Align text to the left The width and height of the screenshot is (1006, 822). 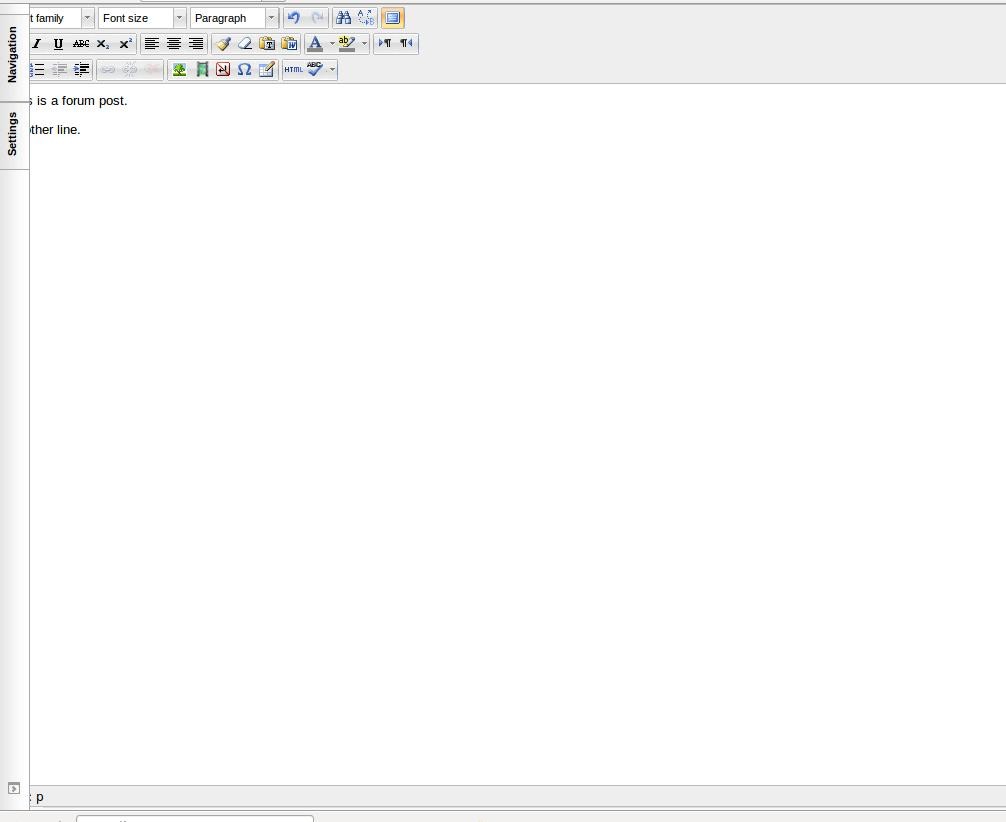click(152, 44)
